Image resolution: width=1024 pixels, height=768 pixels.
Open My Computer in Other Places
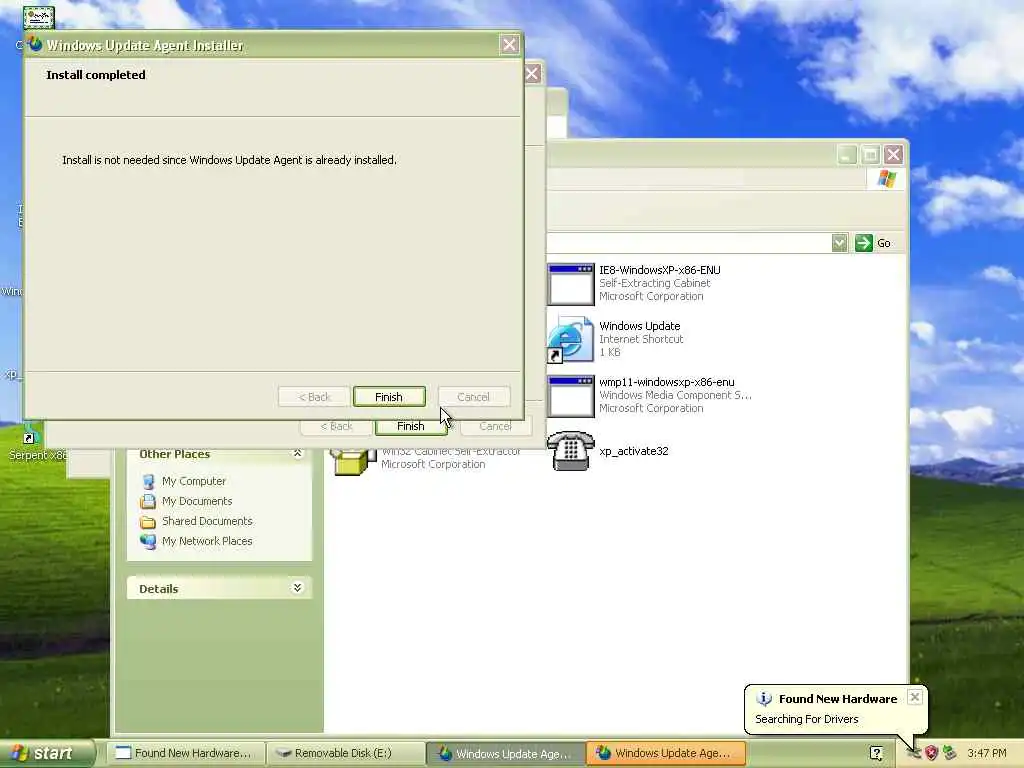tap(193, 481)
